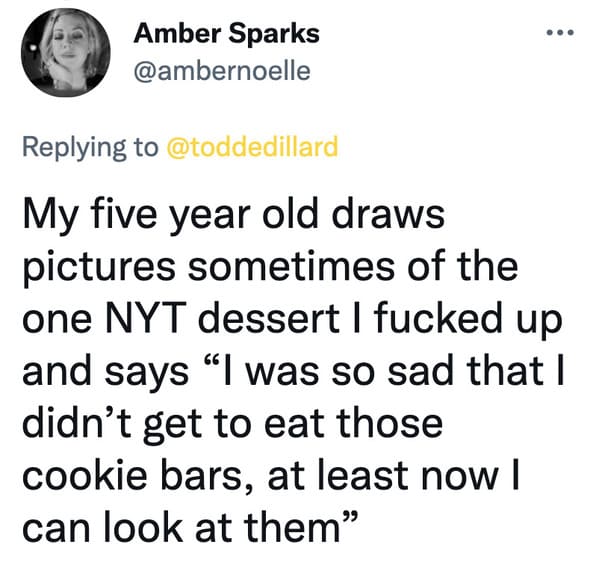
Task: Click the tweet line "pictures sometimes of the"
Action: pos(270,267)
